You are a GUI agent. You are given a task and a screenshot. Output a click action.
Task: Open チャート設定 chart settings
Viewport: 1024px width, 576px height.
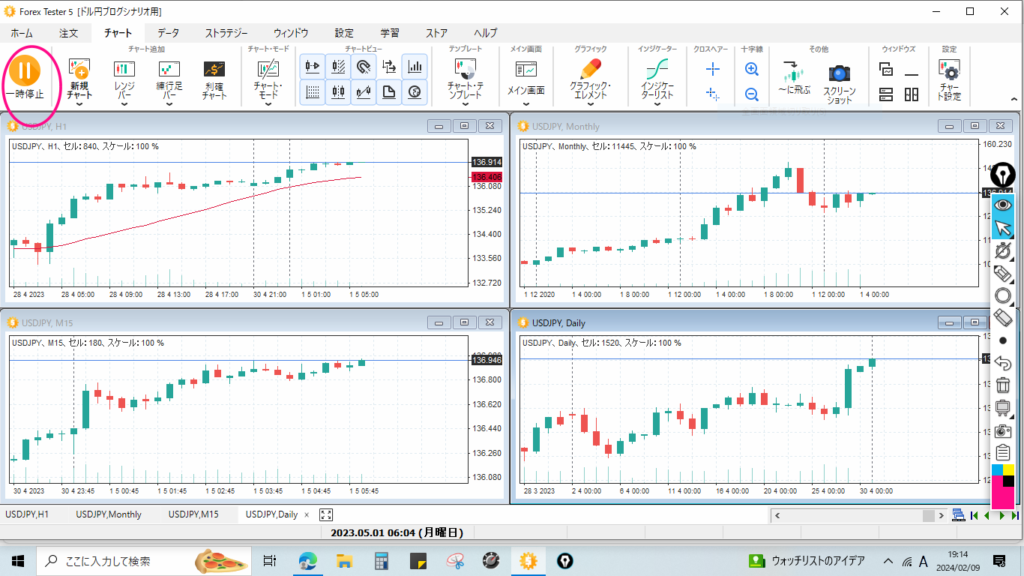pos(949,79)
